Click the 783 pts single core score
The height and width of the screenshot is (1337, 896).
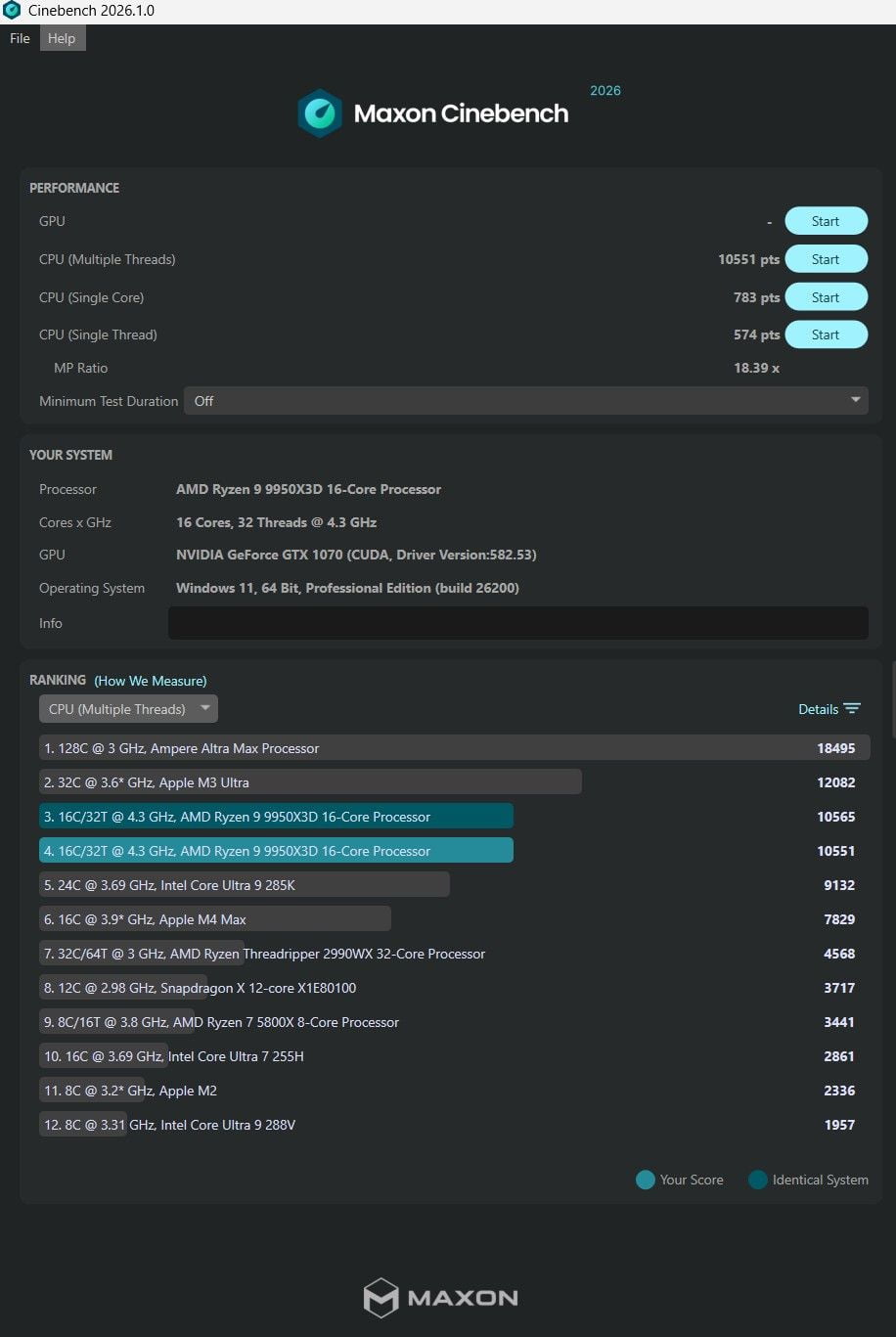(x=756, y=297)
